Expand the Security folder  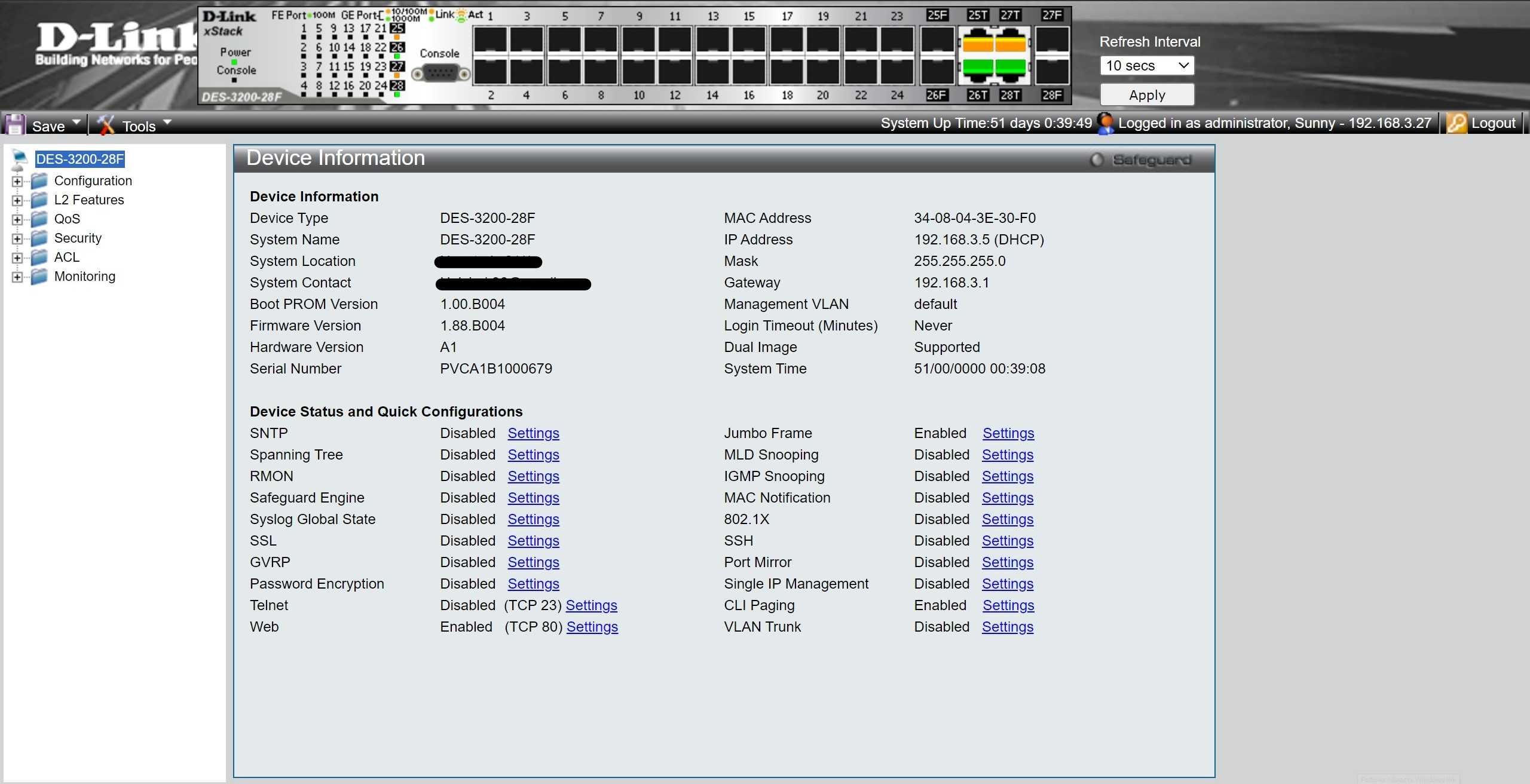(x=17, y=238)
